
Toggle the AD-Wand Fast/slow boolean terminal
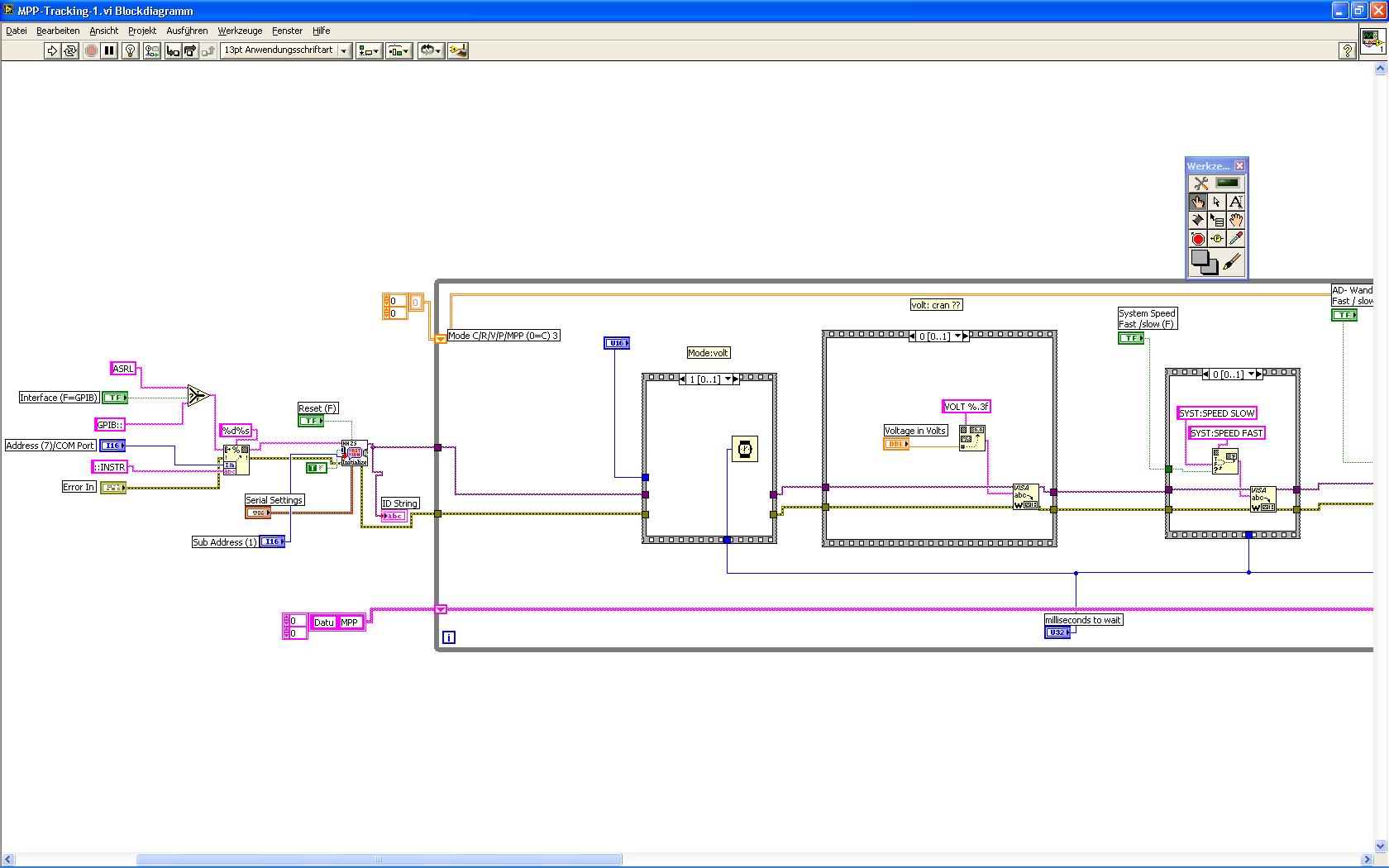[1344, 315]
